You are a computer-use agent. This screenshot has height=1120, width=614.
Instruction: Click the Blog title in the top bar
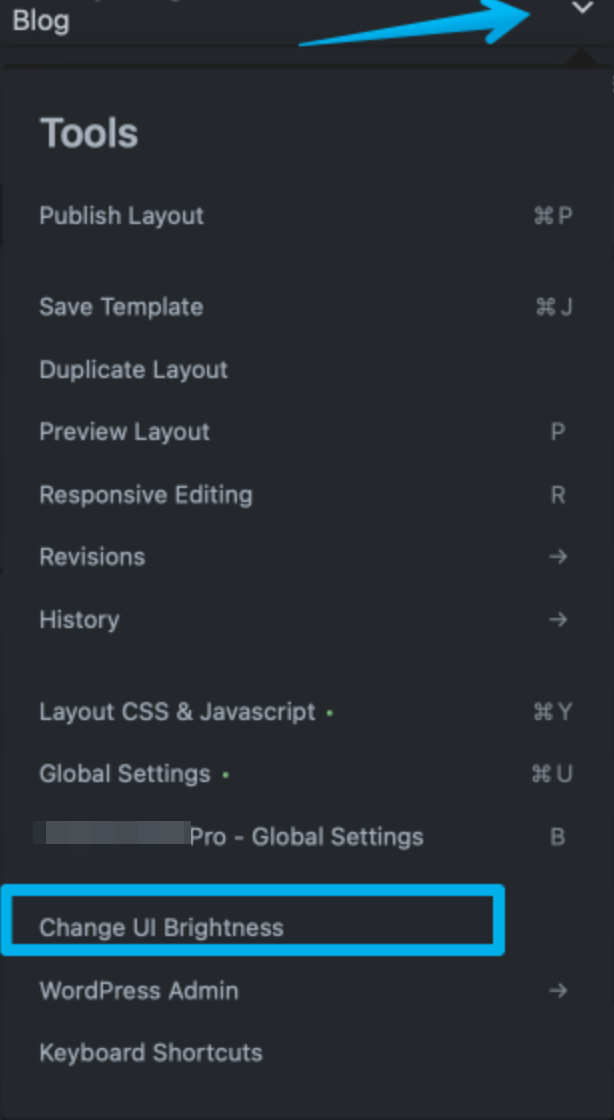tap(41, 20)
